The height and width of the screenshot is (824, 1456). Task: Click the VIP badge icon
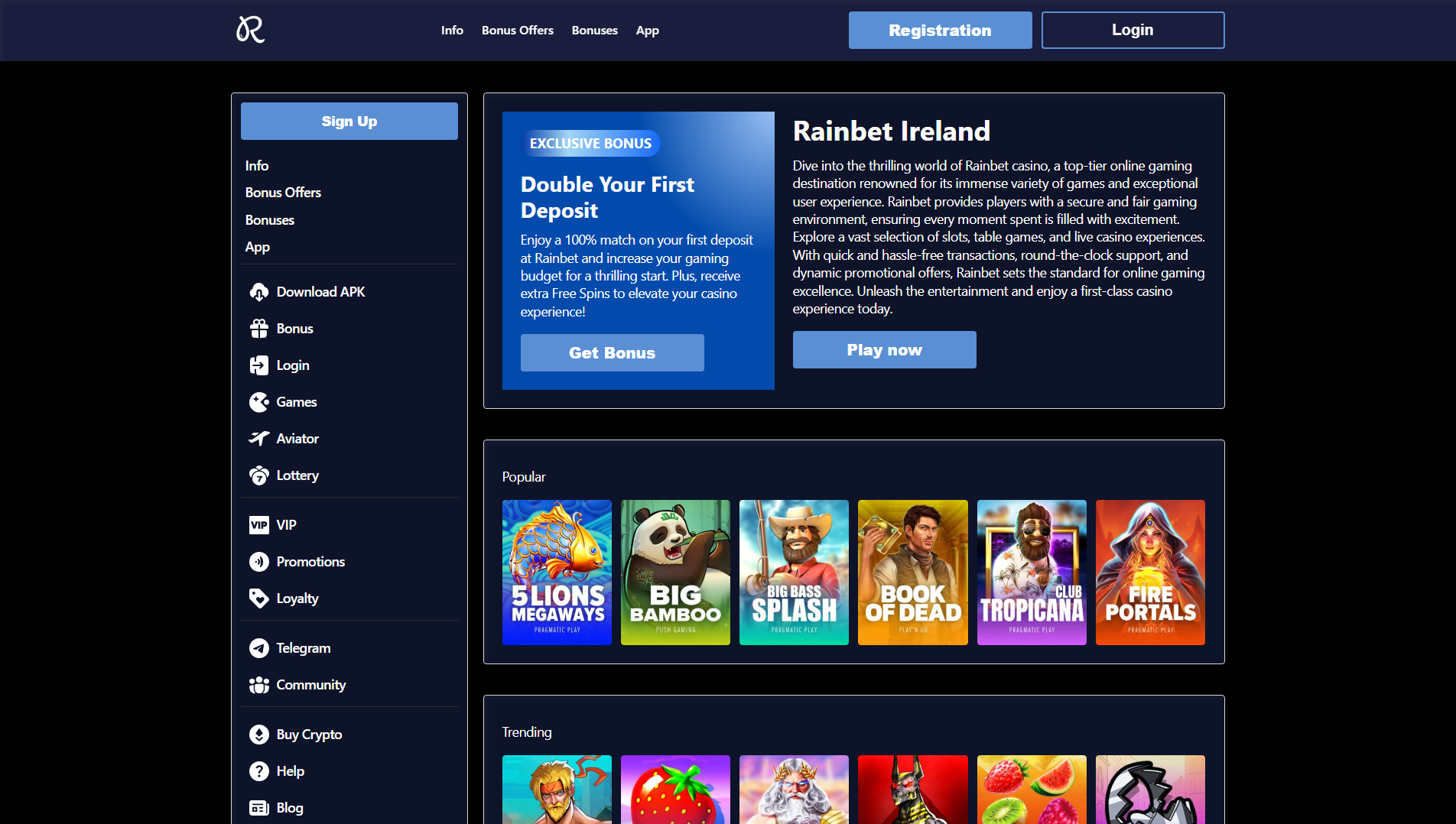pyautogui.click(x=259, y=525)
